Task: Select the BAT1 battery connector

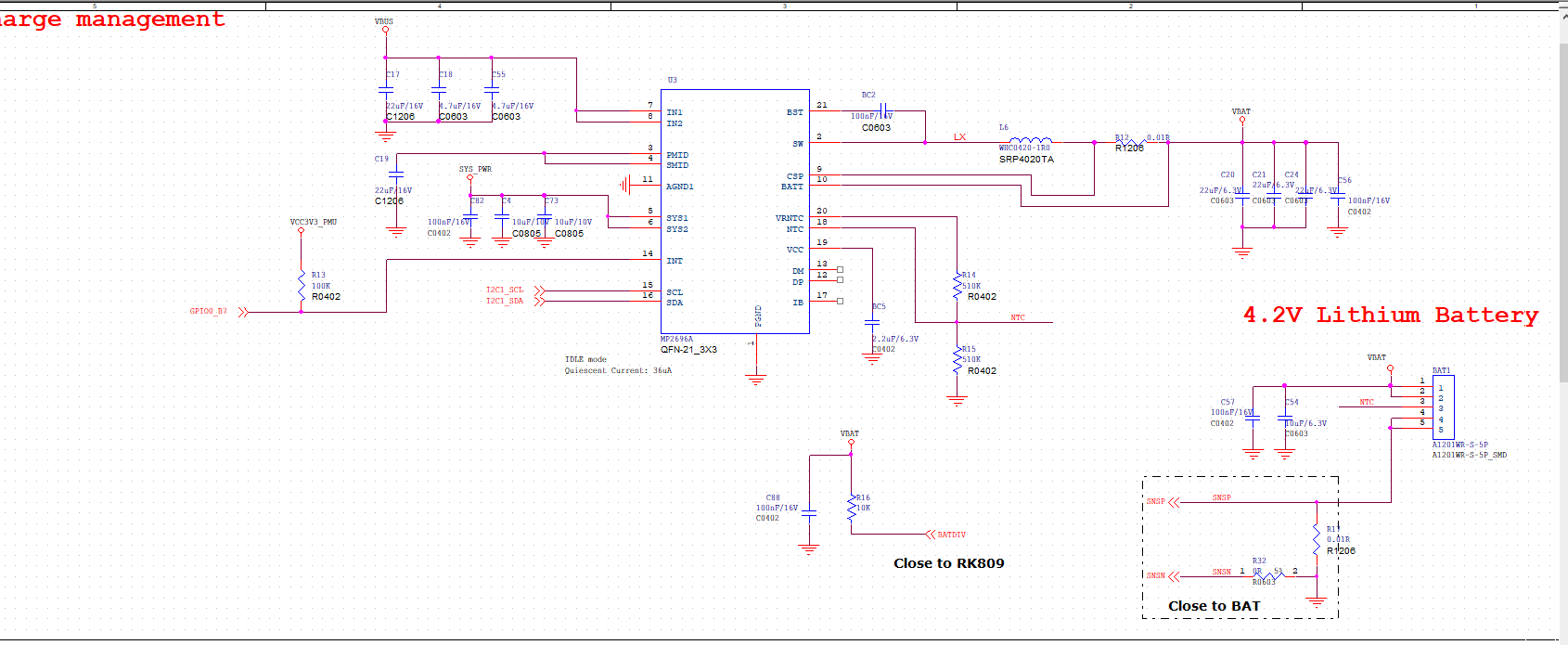Action: 1444,406
